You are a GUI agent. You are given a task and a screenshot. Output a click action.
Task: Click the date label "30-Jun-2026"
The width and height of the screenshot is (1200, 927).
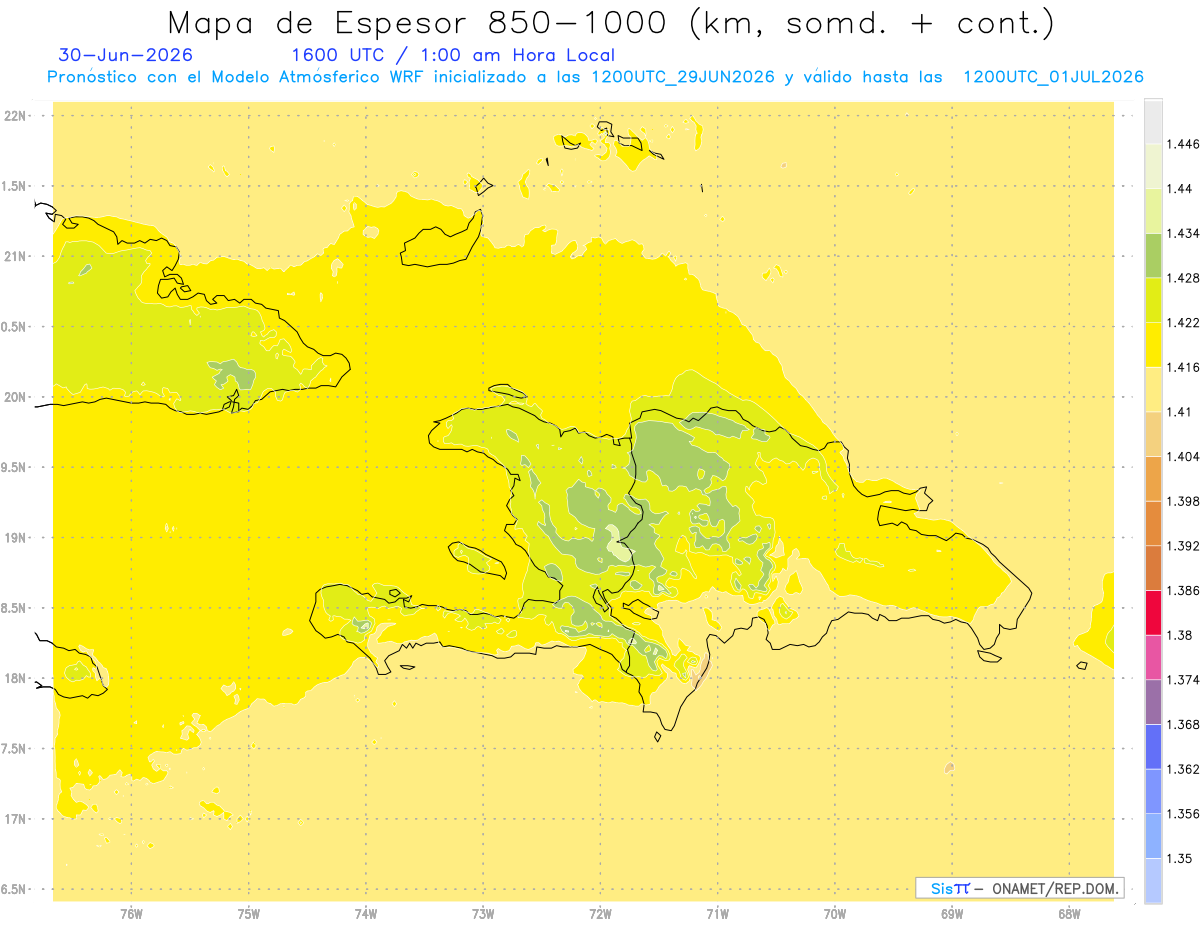(126, 55)
